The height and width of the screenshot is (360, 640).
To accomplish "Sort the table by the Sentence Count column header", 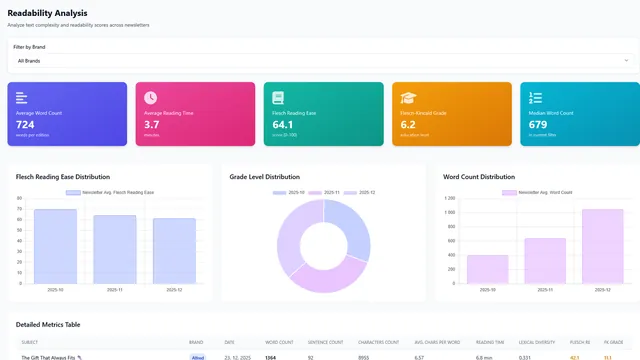I will pos(325,342).
